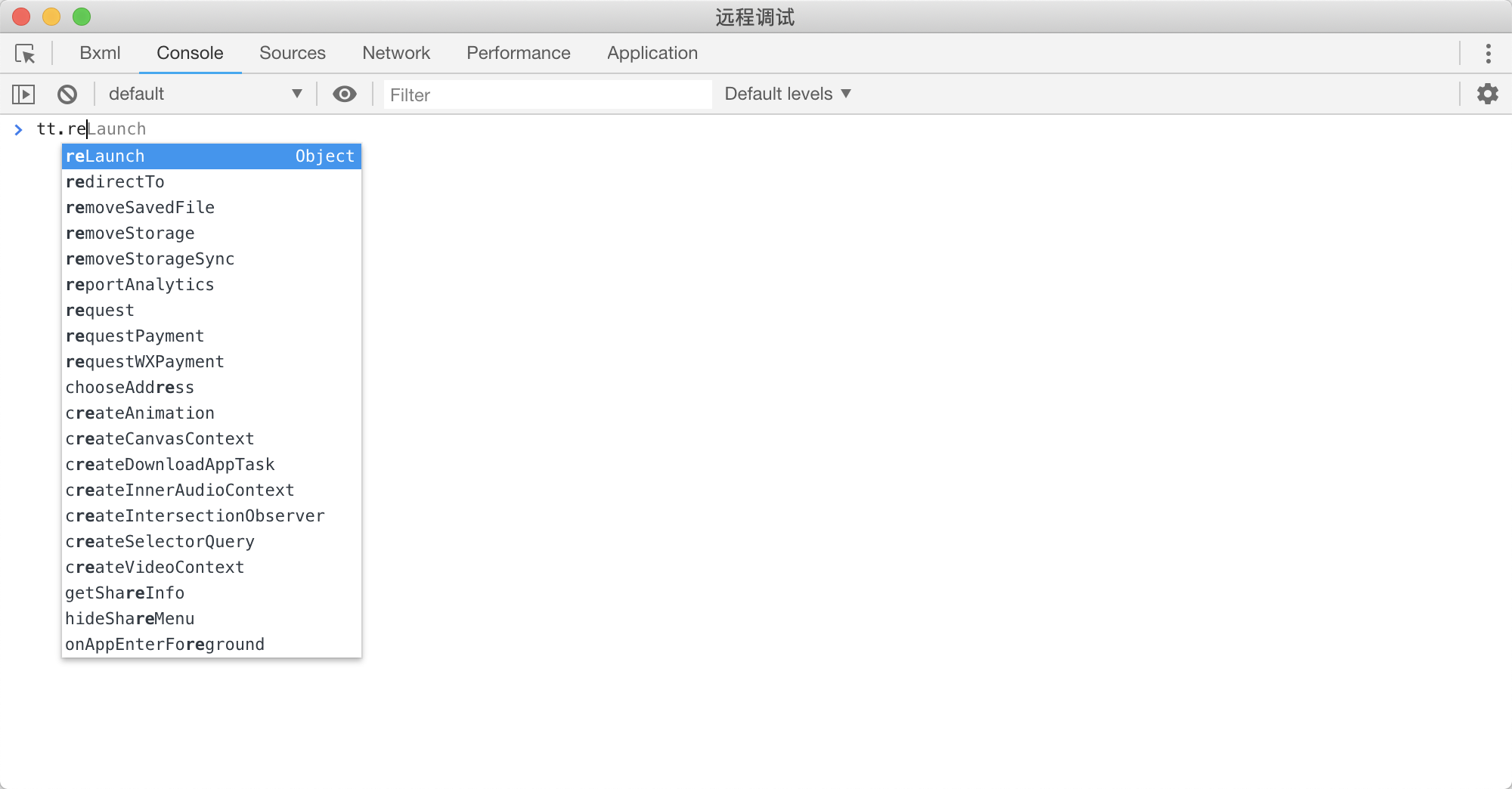Activate the inspect element picker icon
The width and height of the screenshot is (1512, 789).
[x=25, y=54]
